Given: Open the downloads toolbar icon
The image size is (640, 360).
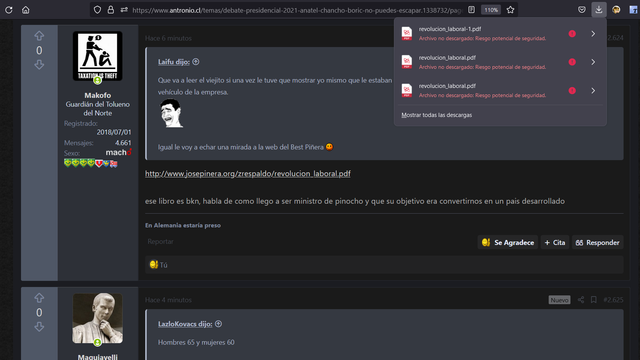Looking at the screenshot, I should coord(599,9).
